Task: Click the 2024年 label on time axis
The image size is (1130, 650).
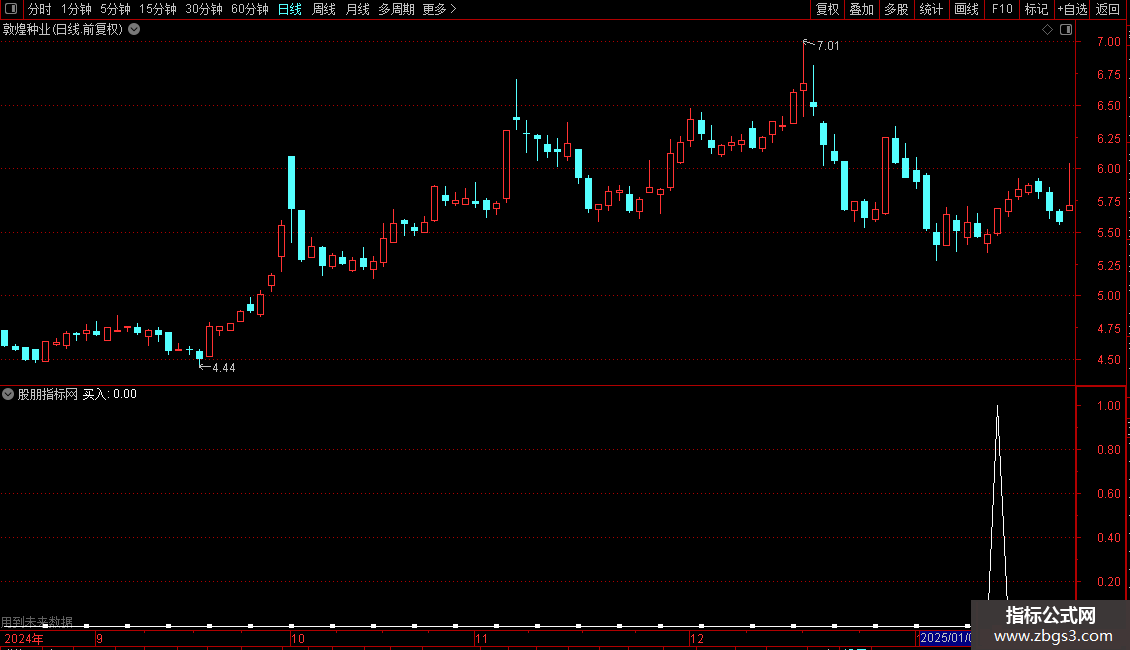Action: click(24, 638)
